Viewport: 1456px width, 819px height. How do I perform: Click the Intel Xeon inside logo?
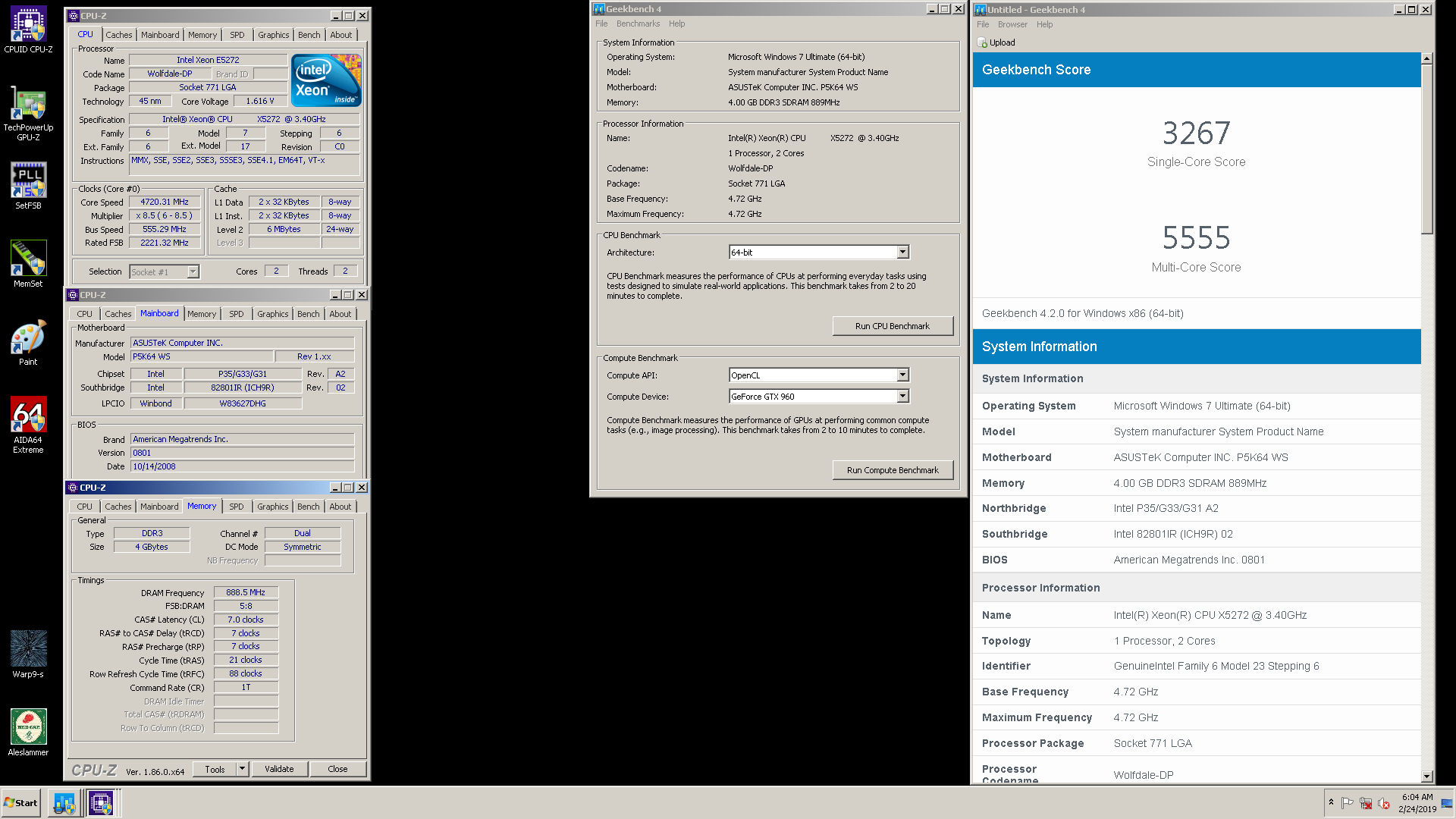[x=326, y=80]
